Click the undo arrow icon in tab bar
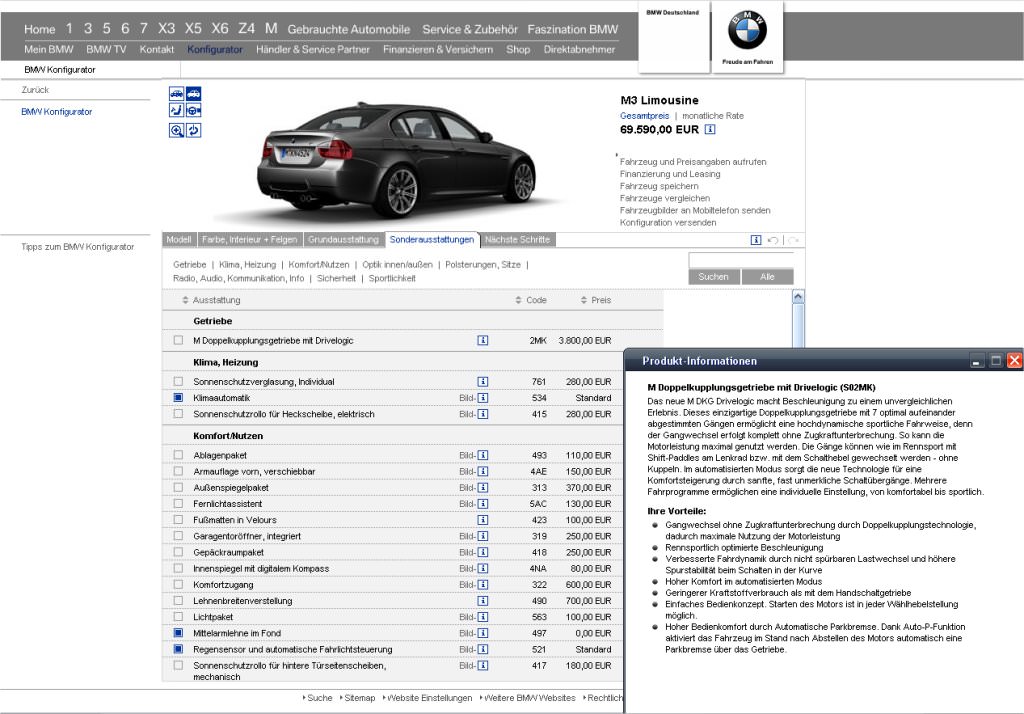 pos(773,240)
